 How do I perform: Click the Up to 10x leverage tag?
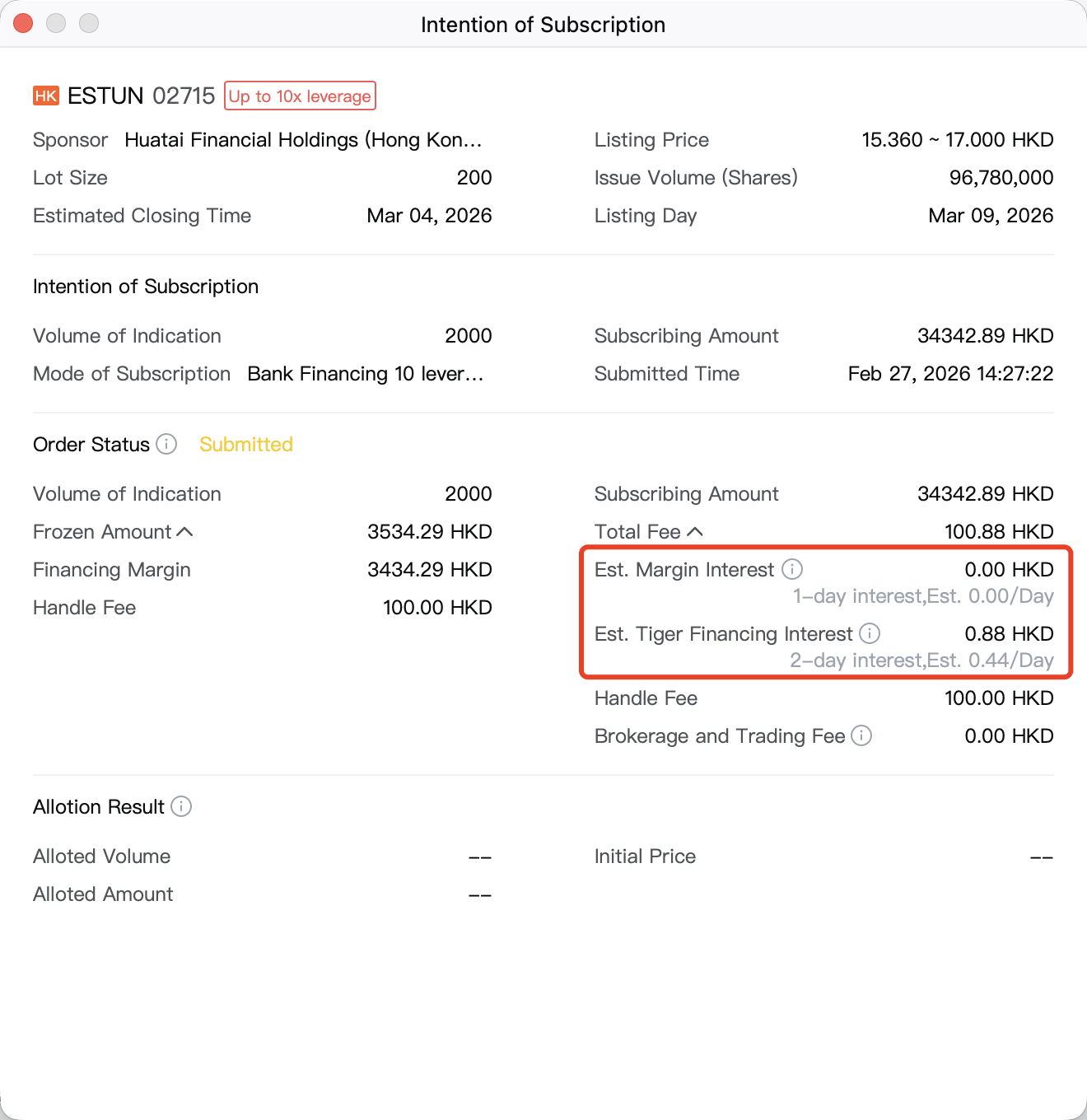pos(300,96)
